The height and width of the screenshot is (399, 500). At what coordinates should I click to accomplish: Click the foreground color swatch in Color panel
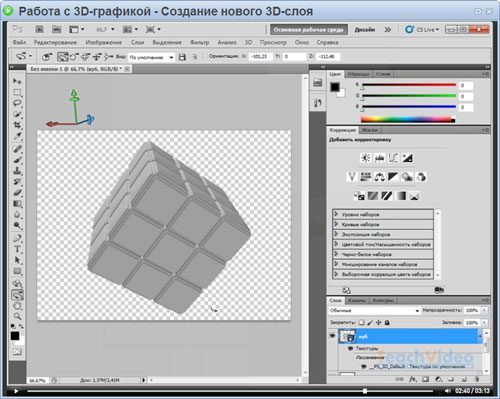(x=335, y=87)
